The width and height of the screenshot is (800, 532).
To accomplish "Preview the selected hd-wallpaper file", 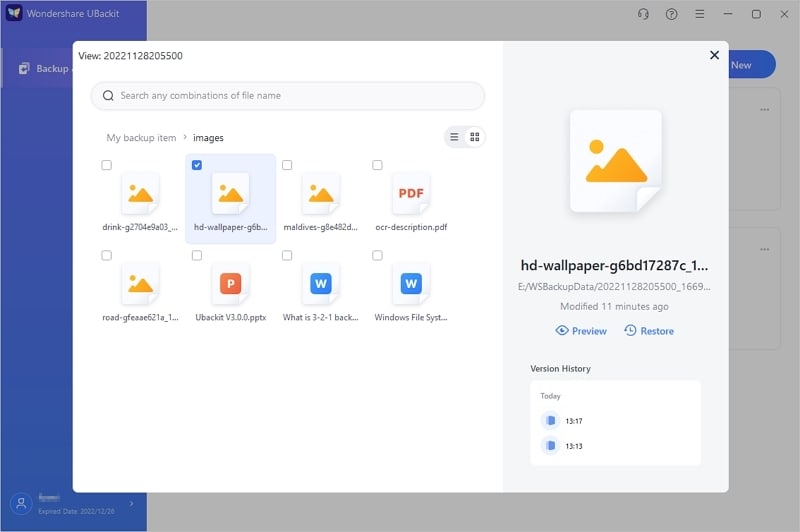I will tap(581, 331).
